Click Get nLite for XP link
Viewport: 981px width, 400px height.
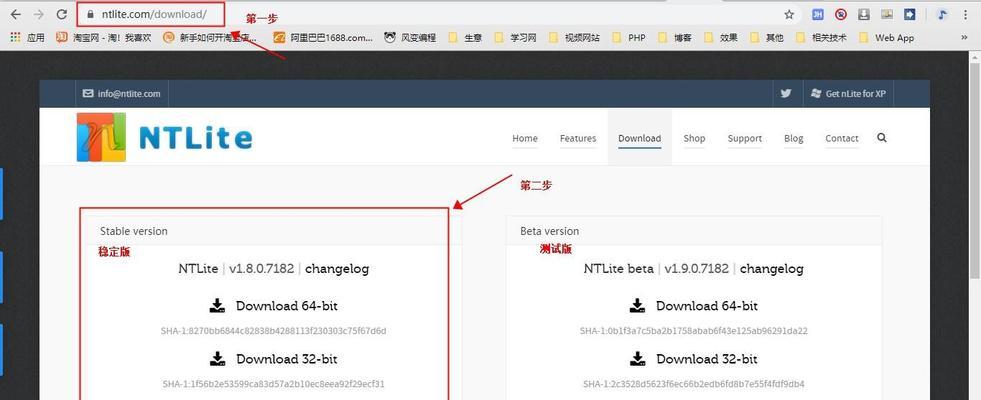[x=848, y=93]
